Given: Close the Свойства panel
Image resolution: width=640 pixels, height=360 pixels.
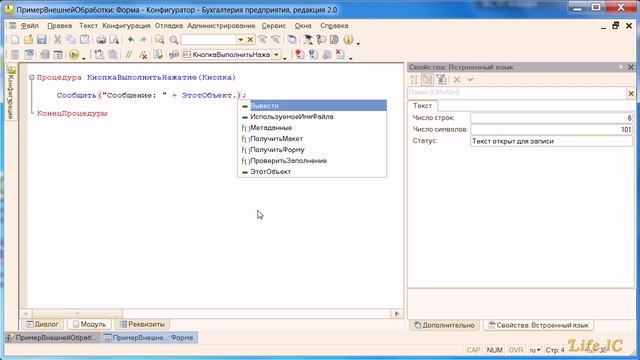Looking at the screenshot, I should click(x=631, y=67).
